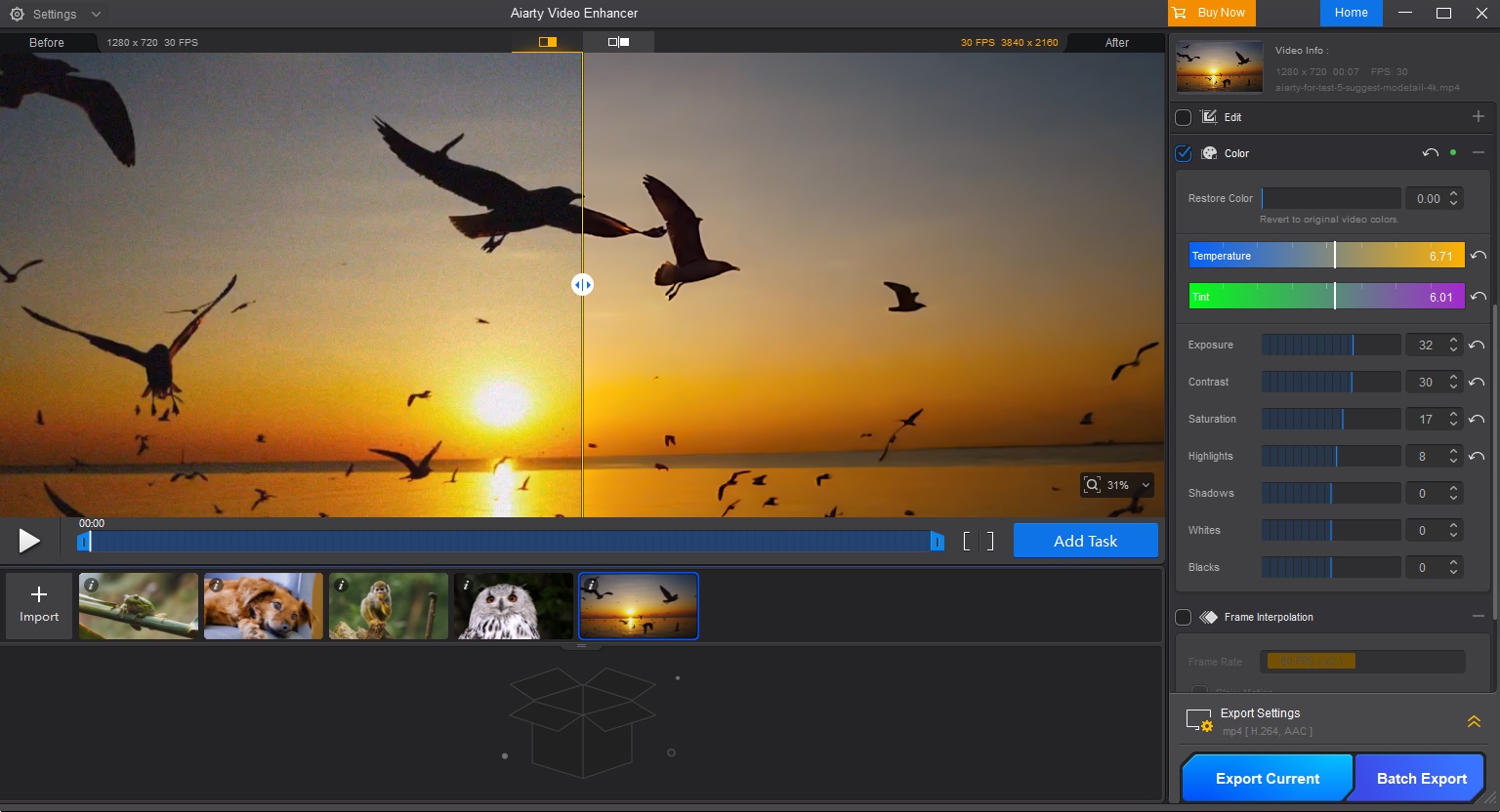This screenshot has width=1500, height=812.
Task: Expand the Edit section with plus
Action: [x=1479, y=116]
